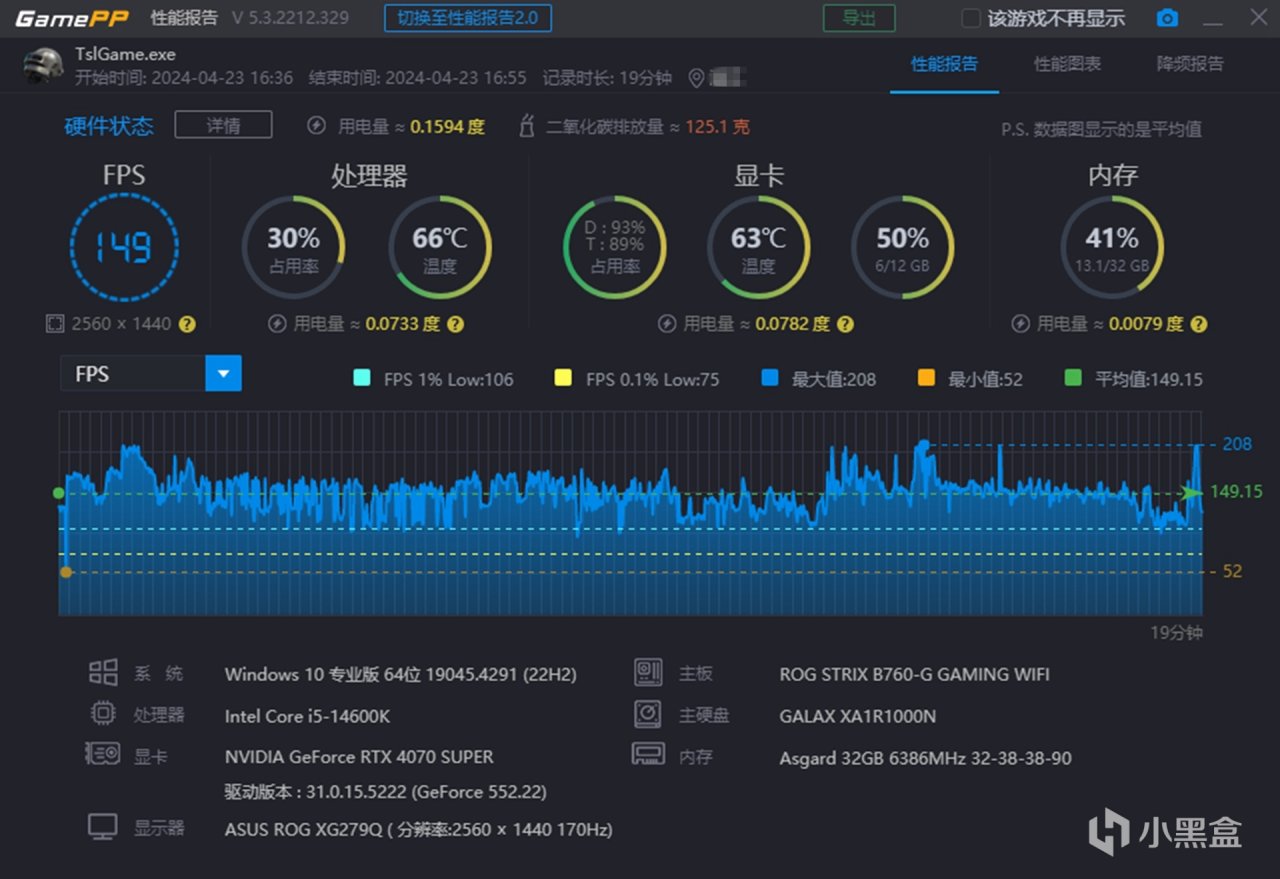The height and width of the screenshot is (879, 1280).
Task: Click the lightning icon under the processor gauges
Action: [x=278, y=324]
